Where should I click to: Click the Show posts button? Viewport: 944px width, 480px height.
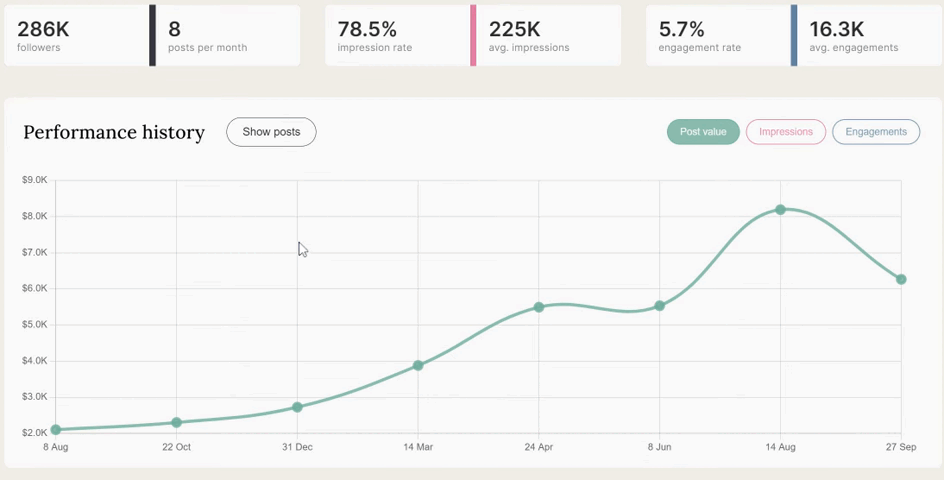(x=271, y=132)
